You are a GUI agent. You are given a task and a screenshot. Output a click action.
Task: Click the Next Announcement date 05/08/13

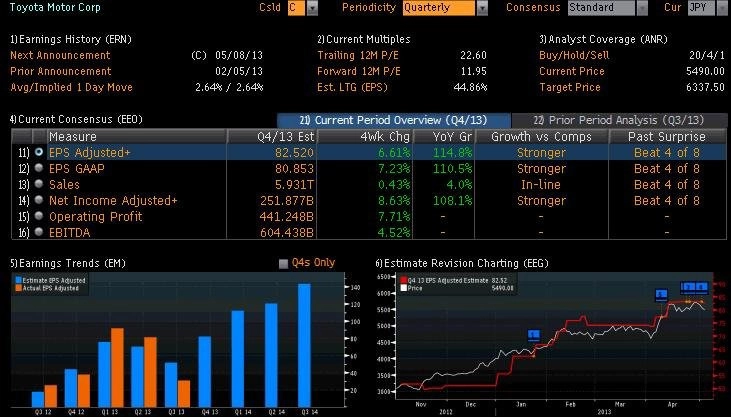(x=239, y=55)
